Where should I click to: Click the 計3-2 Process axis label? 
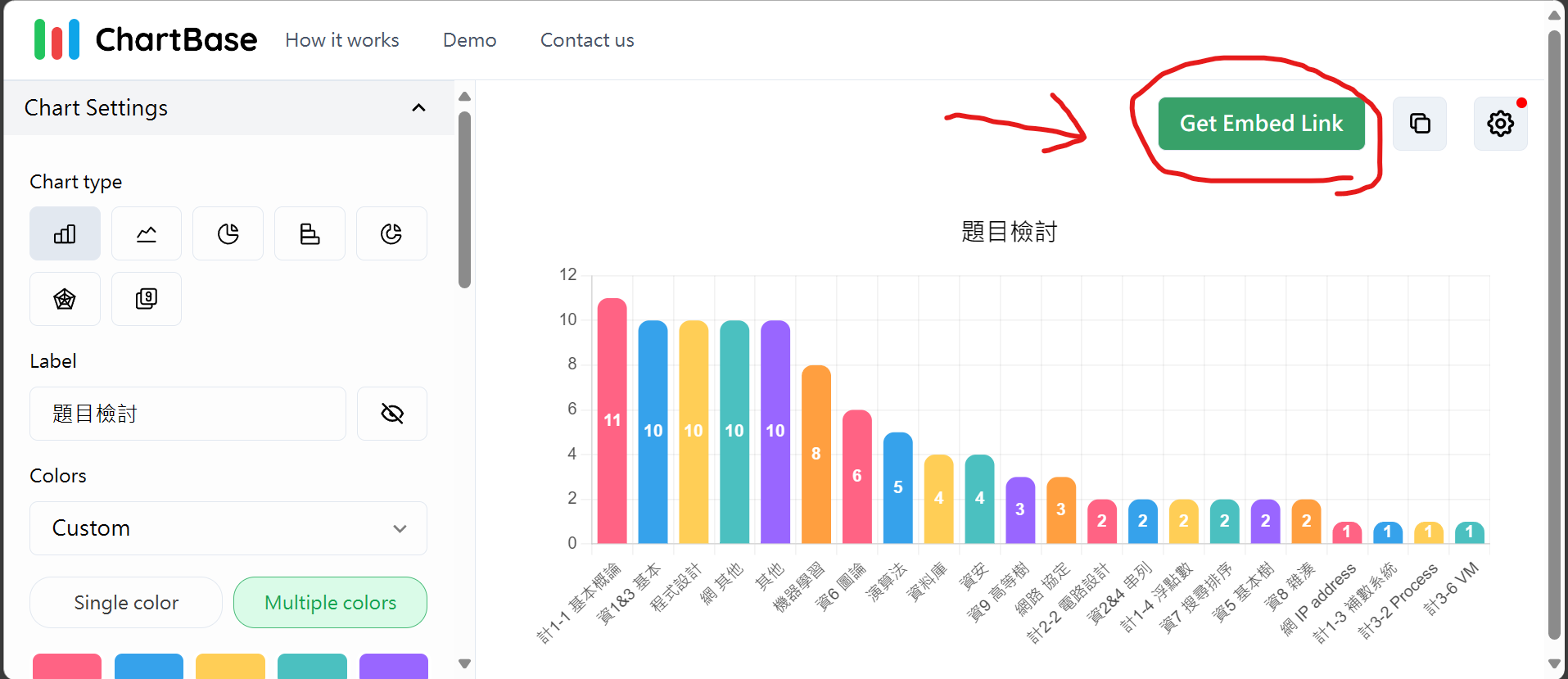[1398, 600]
